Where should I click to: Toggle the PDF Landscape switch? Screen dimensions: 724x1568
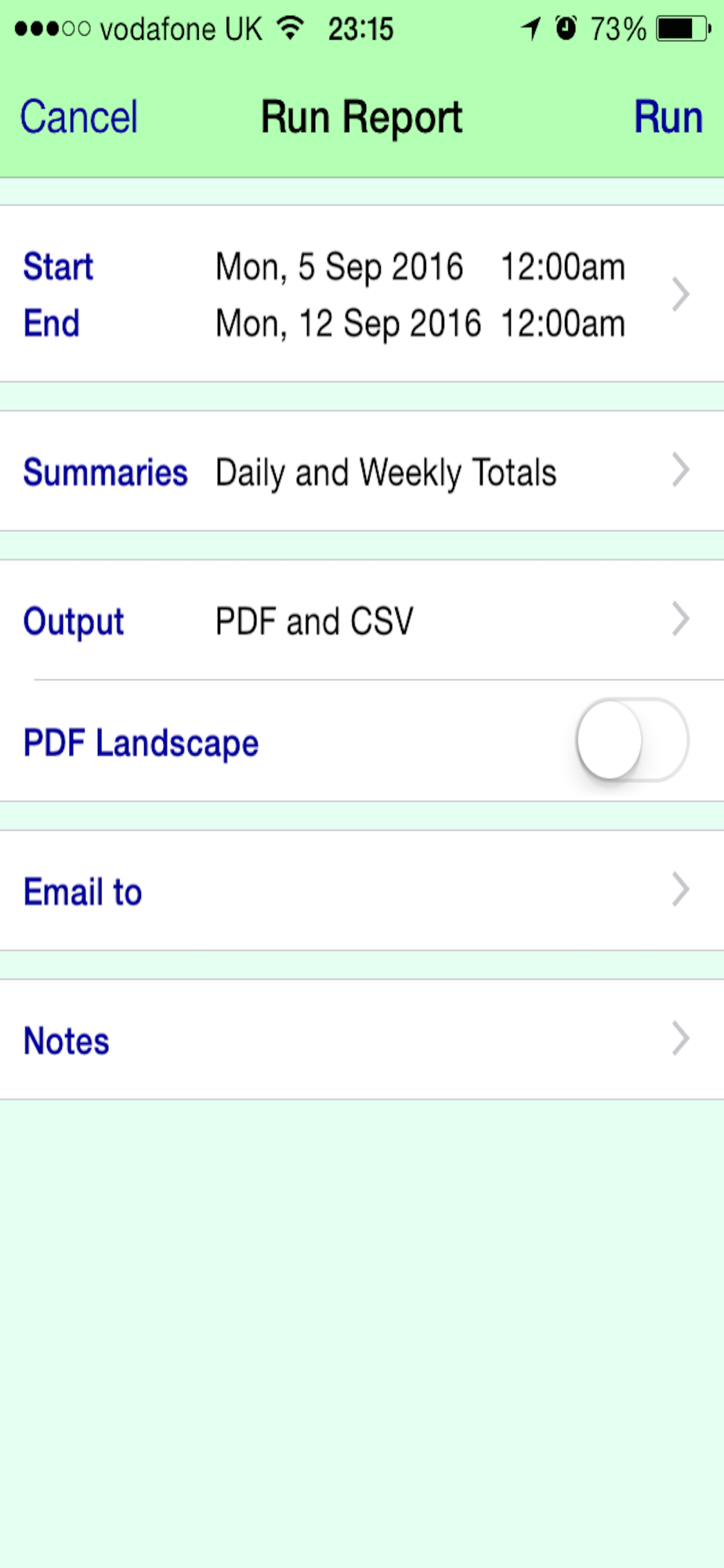tap(632, 741)
